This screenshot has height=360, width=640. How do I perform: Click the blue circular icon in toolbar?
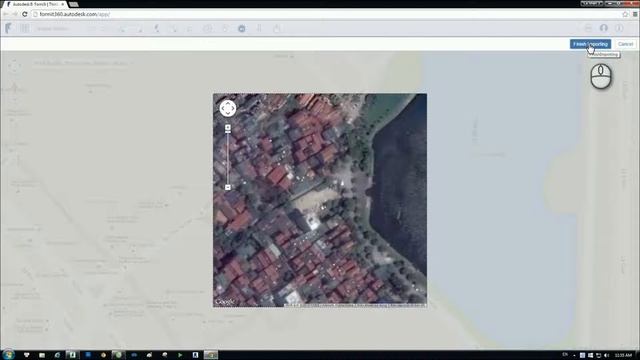242,29
